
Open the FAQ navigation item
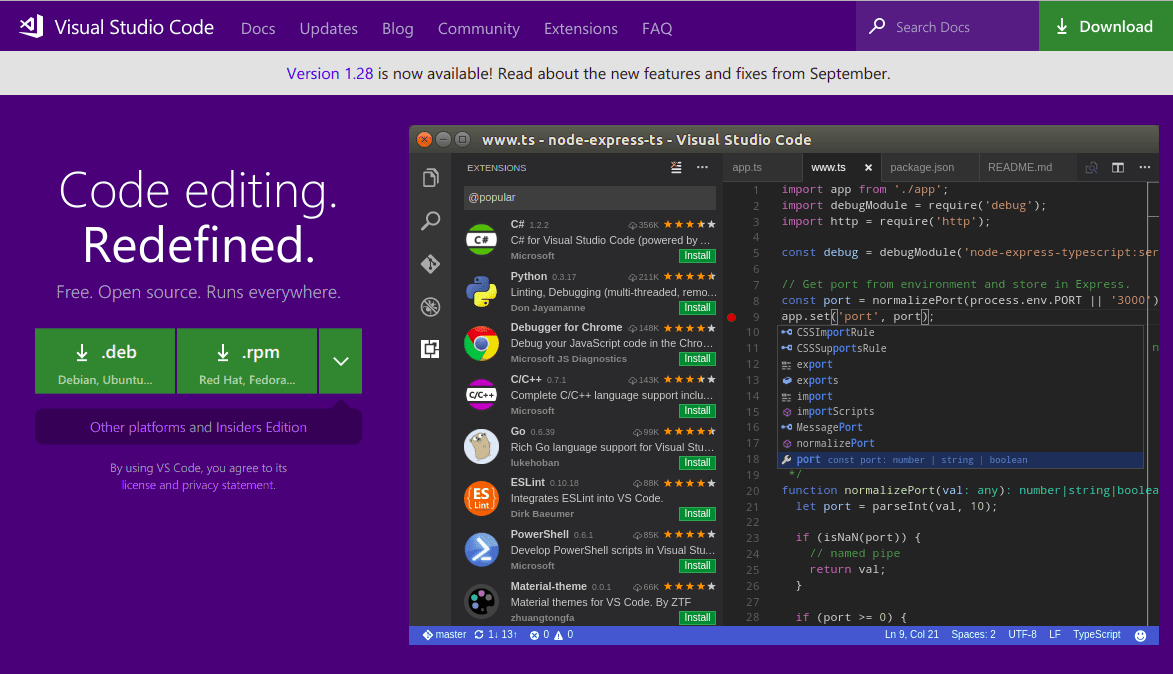[x=657, y=28]
